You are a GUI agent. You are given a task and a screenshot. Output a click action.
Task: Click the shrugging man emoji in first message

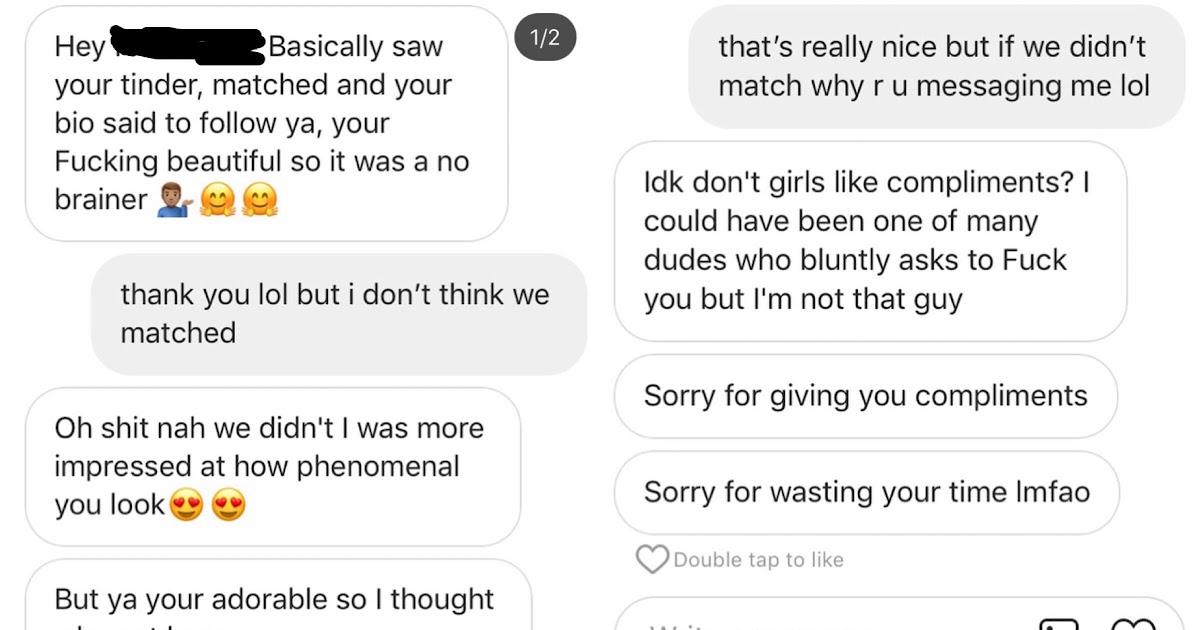(x=174, y=201)
